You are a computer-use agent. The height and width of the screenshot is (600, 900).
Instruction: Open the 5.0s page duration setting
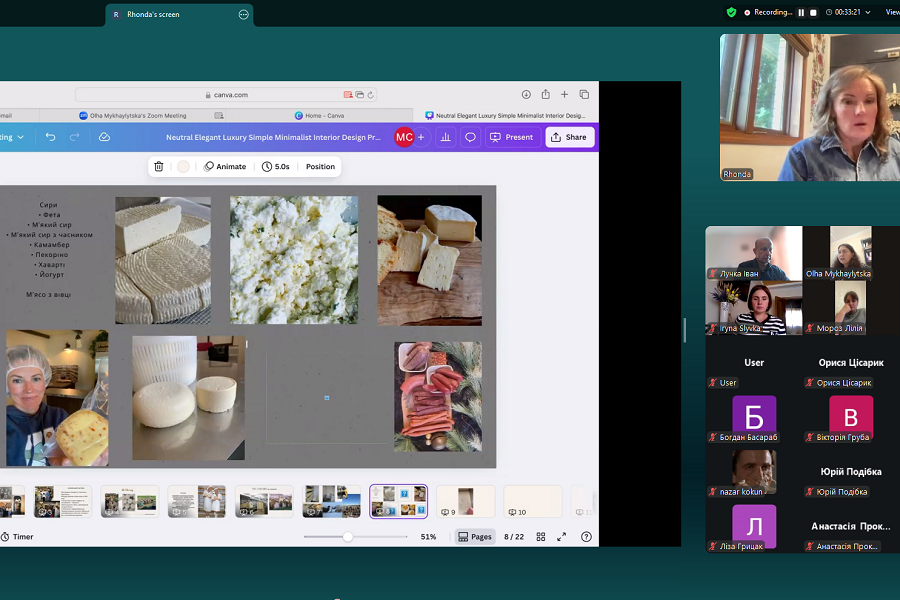point(275,167)
